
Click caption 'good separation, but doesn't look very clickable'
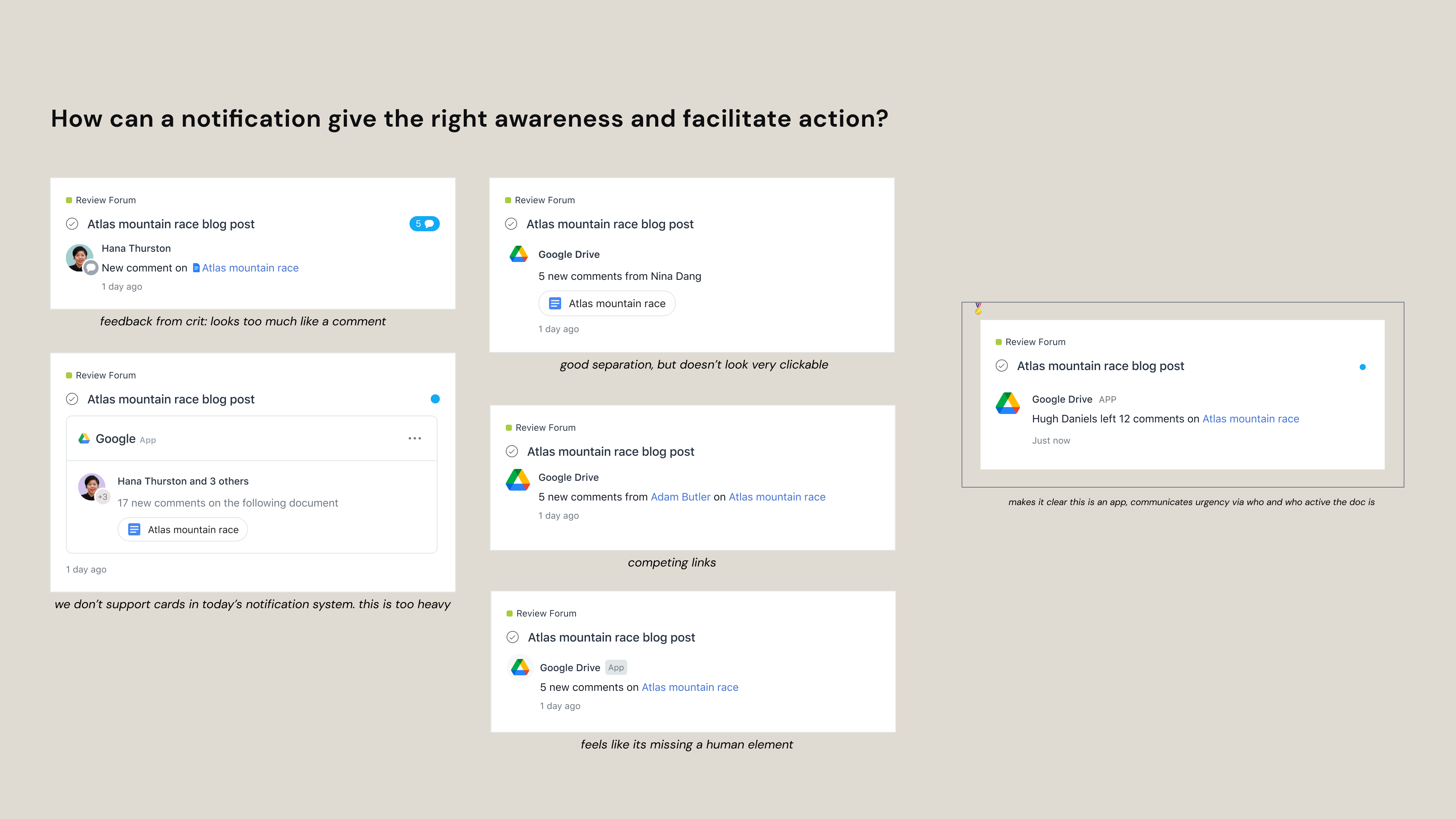(694, 364)
